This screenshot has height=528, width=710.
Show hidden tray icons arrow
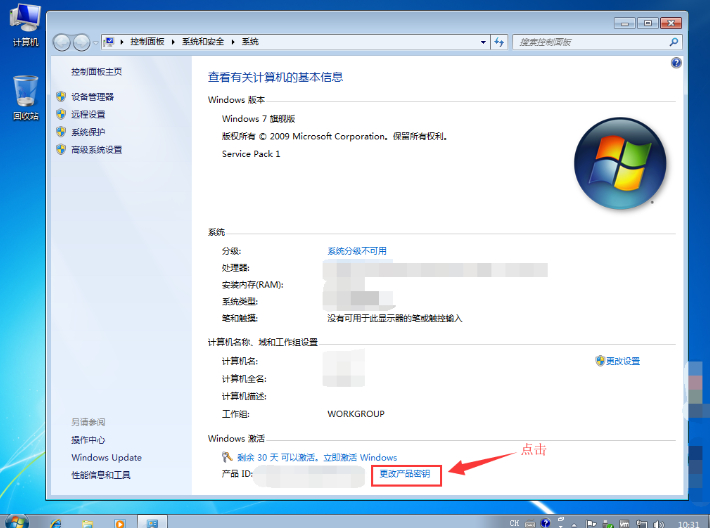coord(574,525)
